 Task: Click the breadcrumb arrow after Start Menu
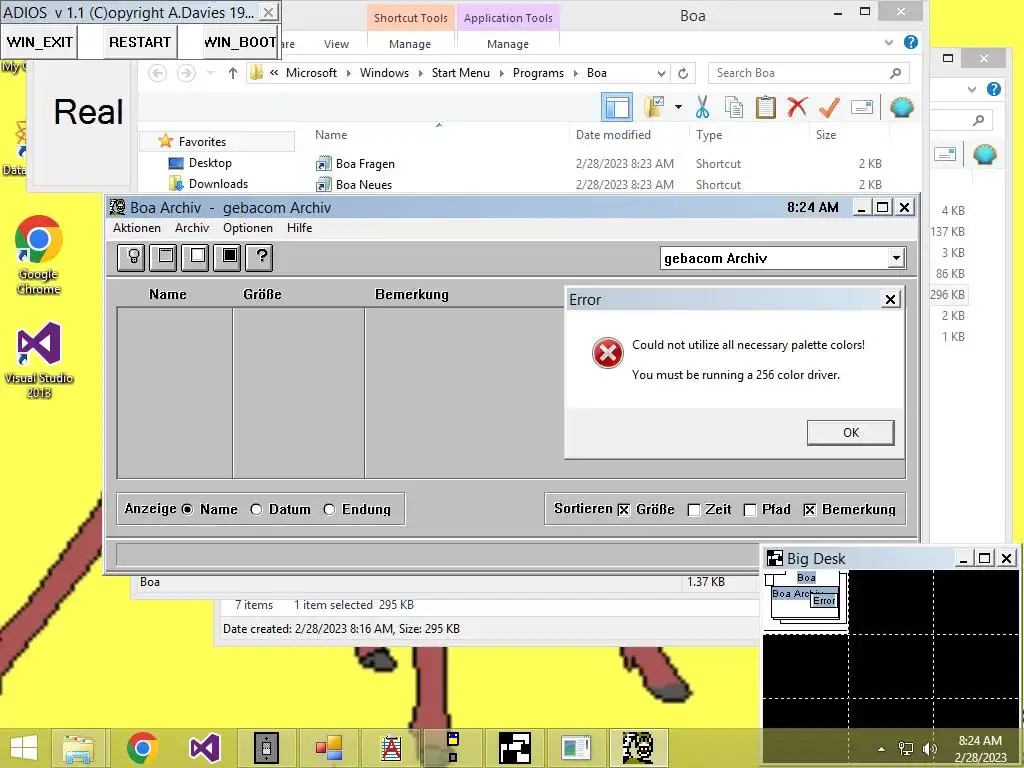[502, 73]
